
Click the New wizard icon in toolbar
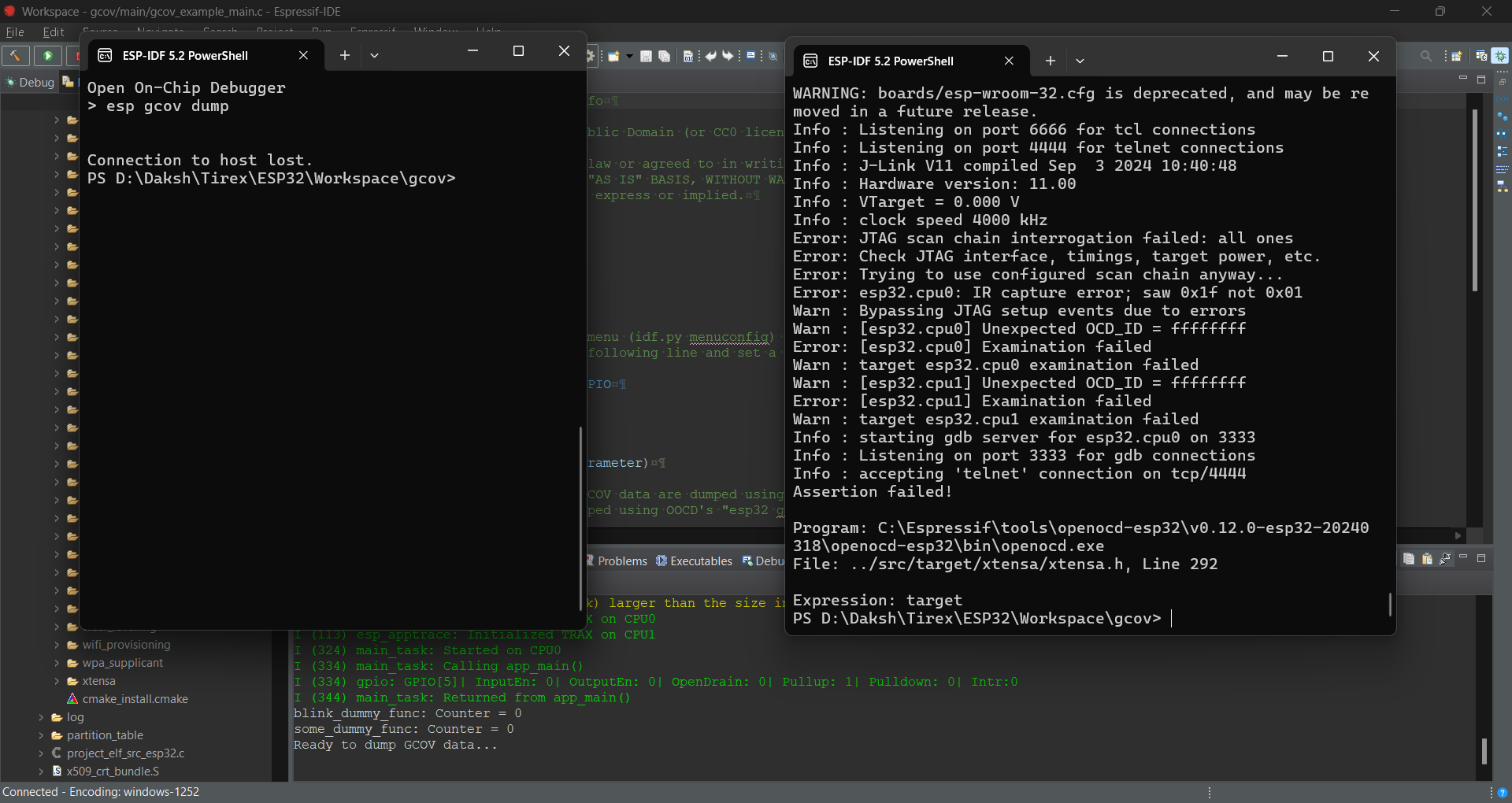613,56
